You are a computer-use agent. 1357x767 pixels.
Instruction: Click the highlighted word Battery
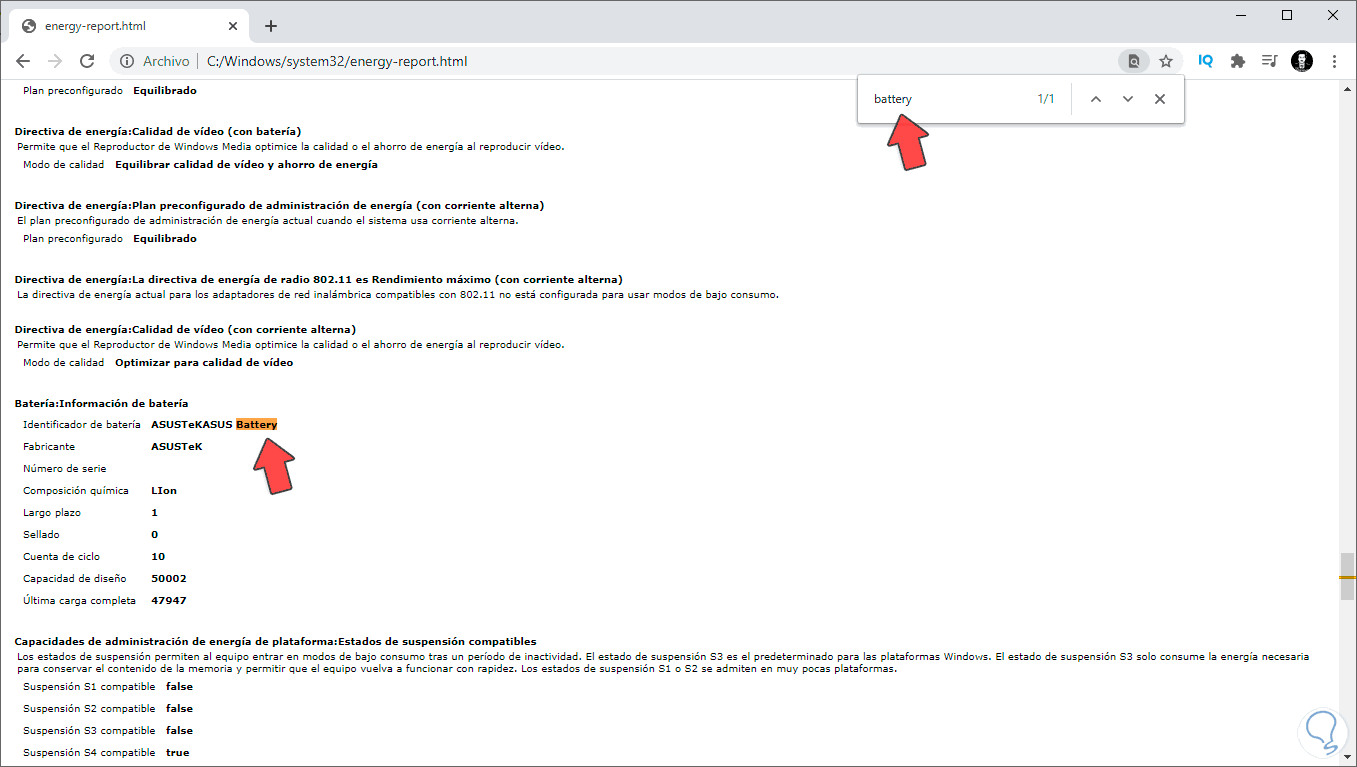coord(257,425)
